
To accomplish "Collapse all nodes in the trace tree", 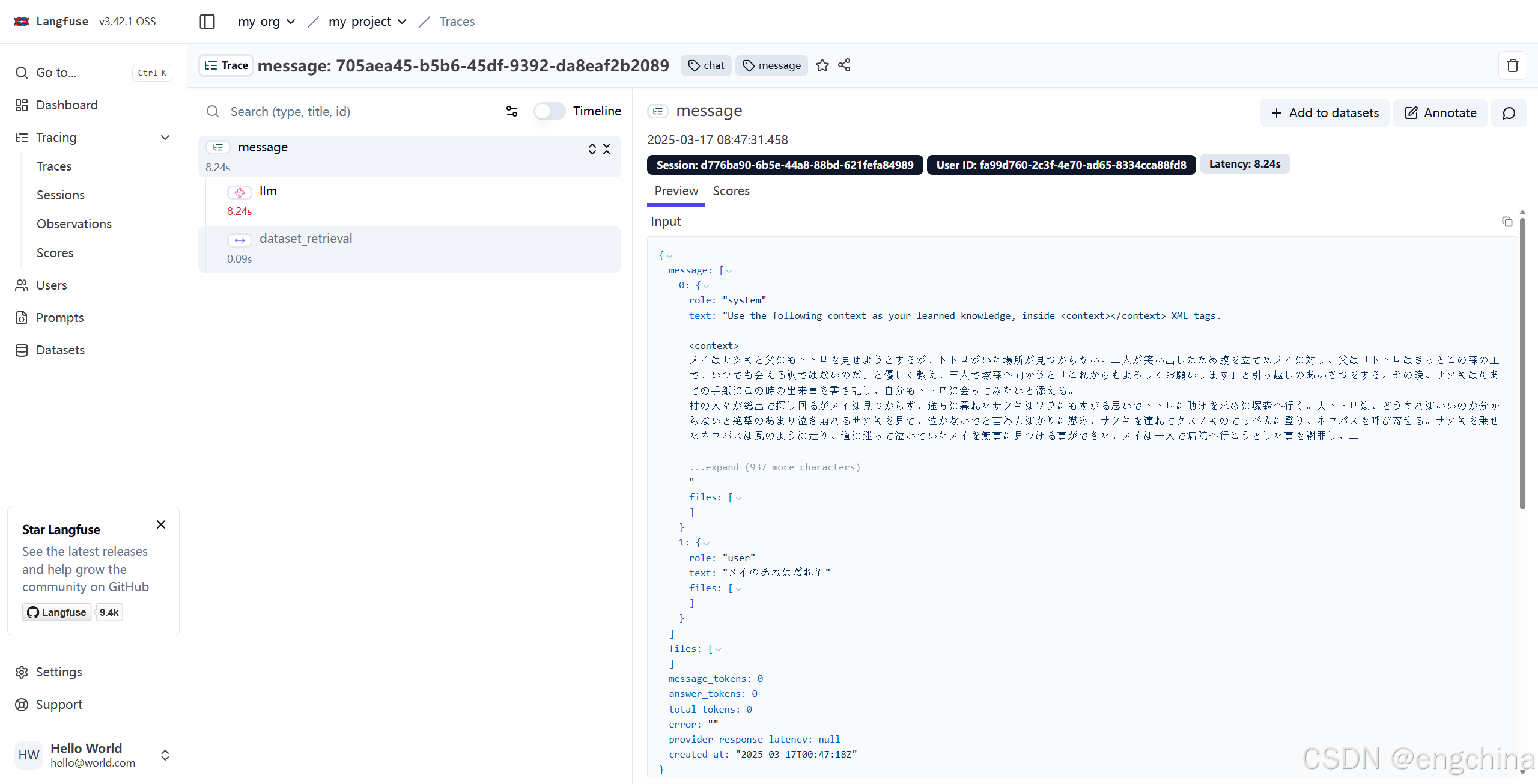I will click(607, 148).
